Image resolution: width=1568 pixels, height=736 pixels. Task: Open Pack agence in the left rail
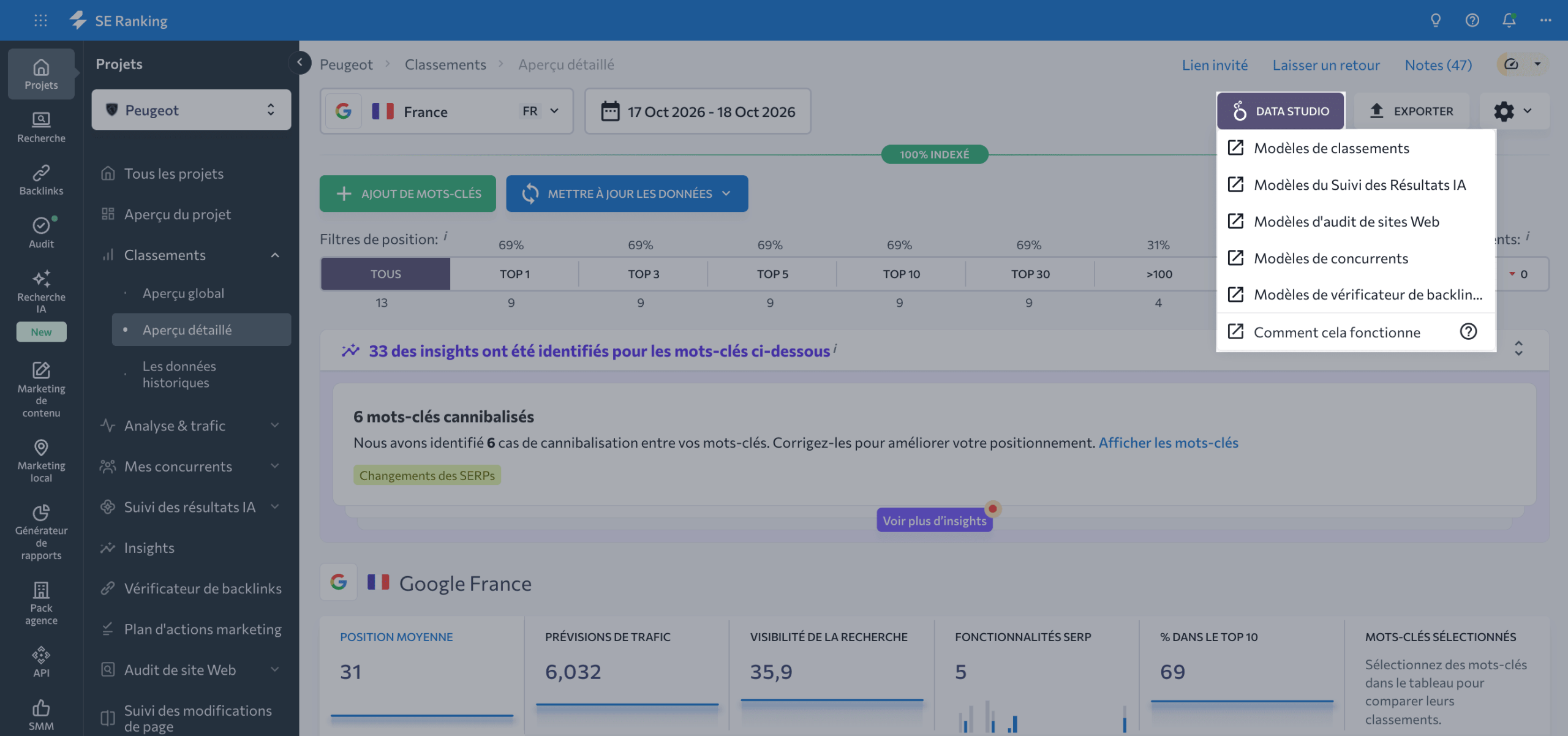[41, 603]
